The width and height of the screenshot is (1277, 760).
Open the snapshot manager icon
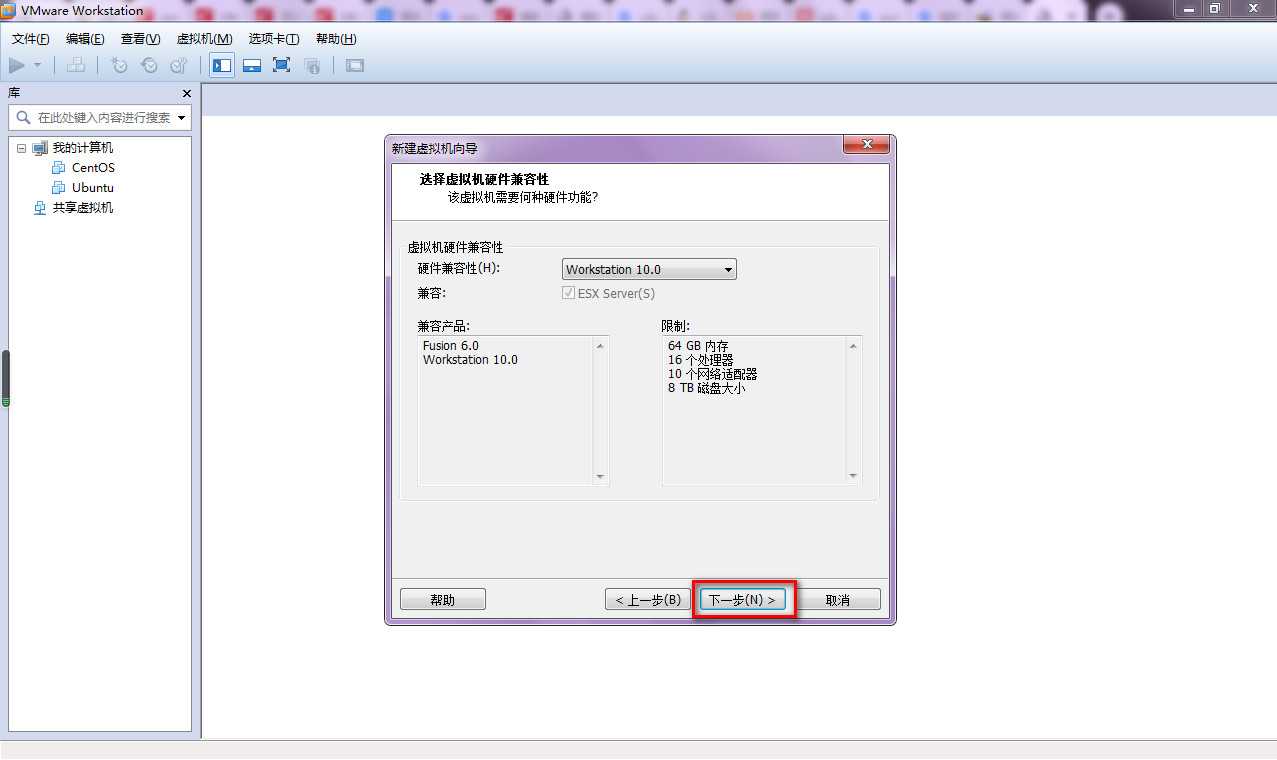point(179,65)
